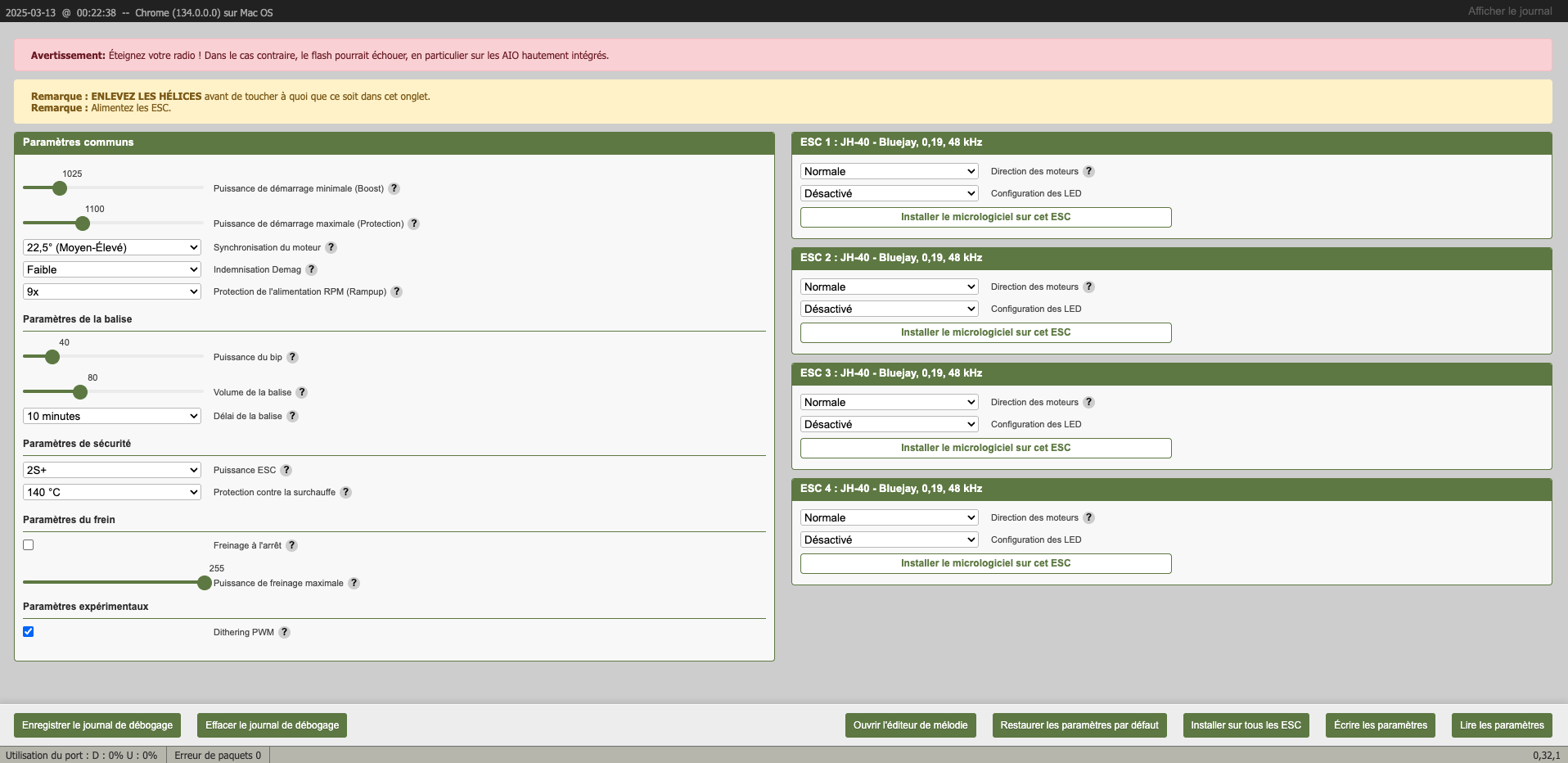Click Écrire les paramètres button

coord(1380,725)
